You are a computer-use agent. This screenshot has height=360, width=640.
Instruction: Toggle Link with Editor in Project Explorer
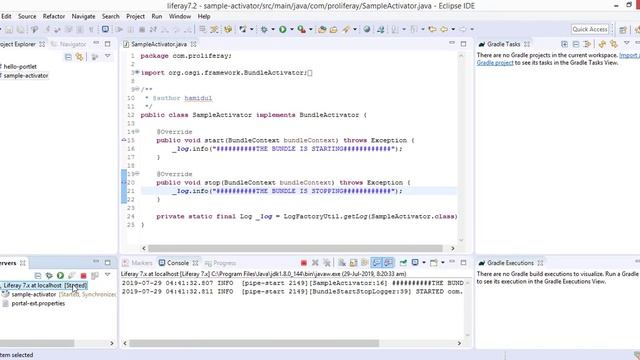coord(79,57)
